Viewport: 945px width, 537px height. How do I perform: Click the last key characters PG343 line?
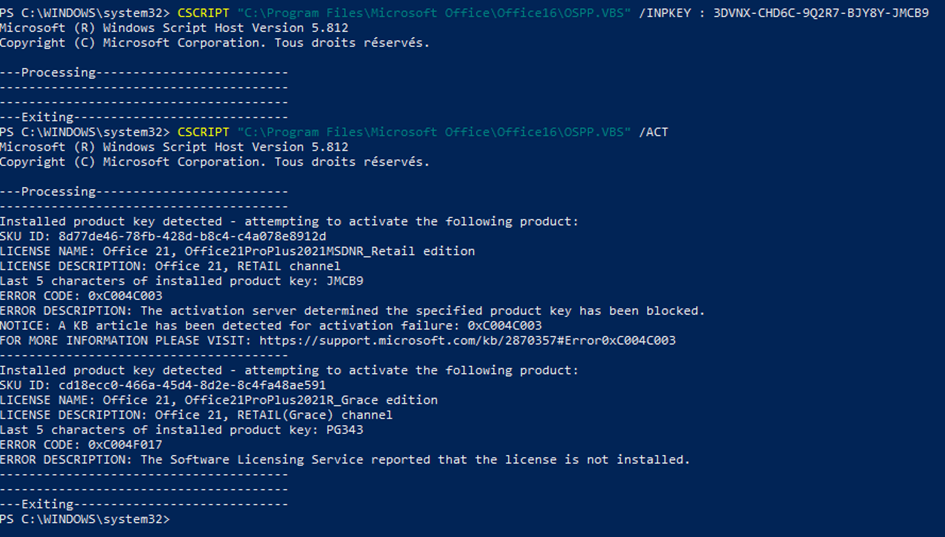coord(182,430)
